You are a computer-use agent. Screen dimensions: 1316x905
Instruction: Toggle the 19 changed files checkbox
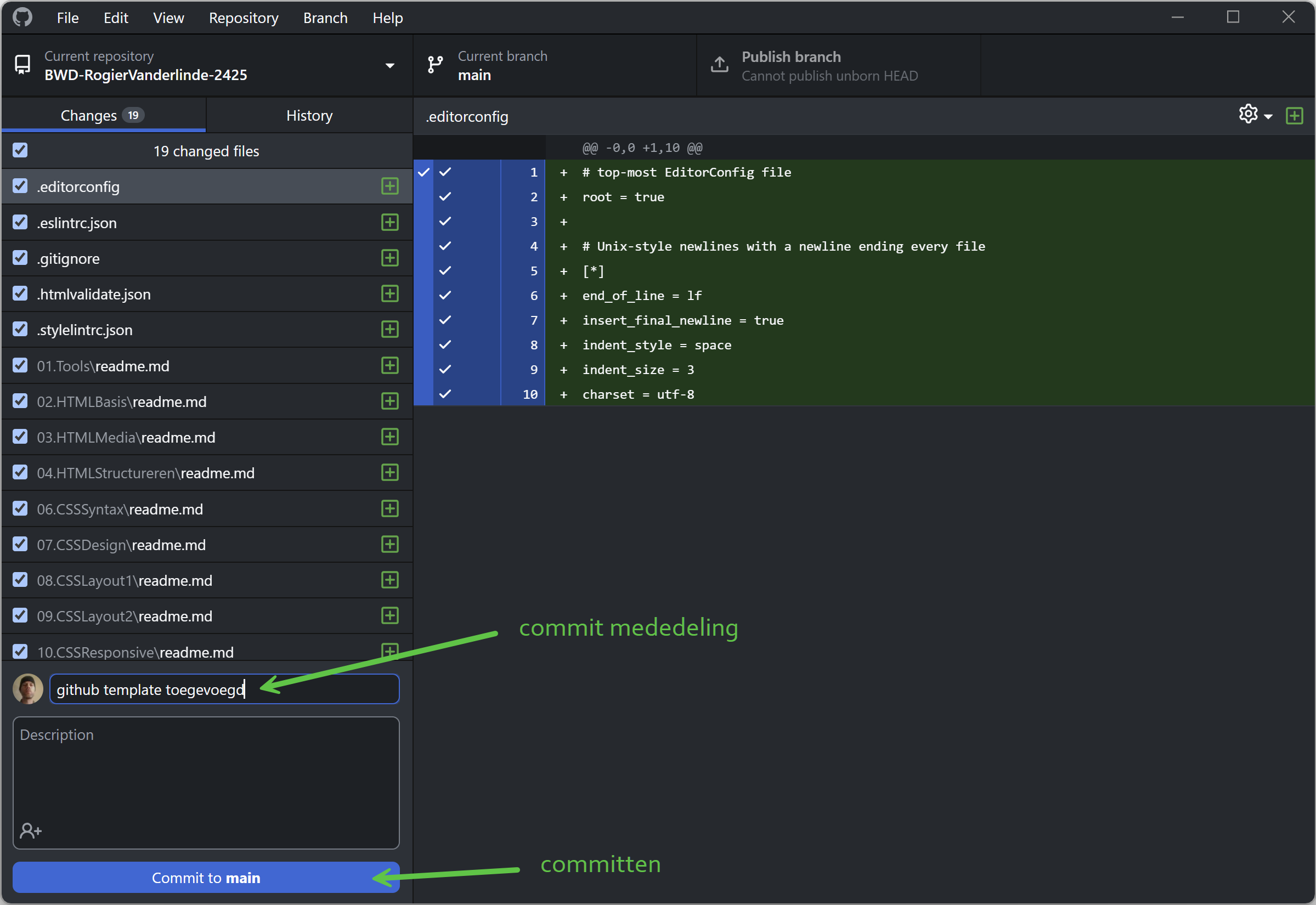tap(20, 150)
